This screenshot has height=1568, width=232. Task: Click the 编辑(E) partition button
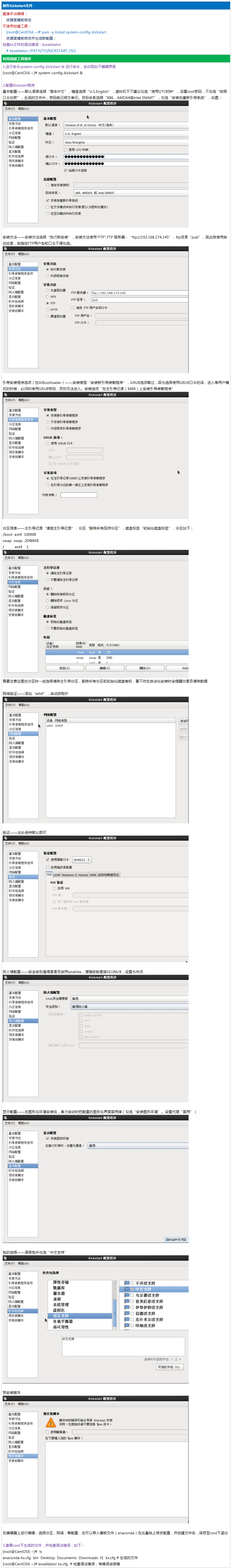105,668
